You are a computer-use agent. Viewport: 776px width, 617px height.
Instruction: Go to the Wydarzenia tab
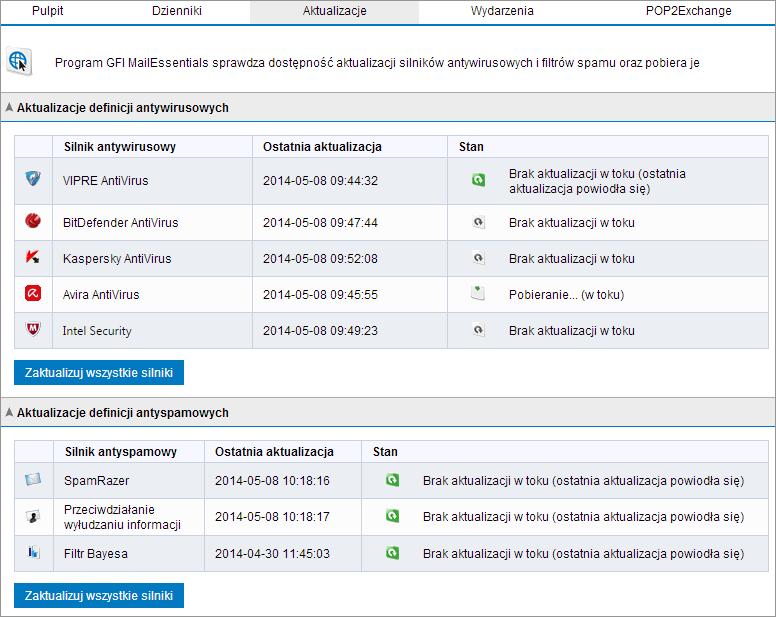point(502,11)
